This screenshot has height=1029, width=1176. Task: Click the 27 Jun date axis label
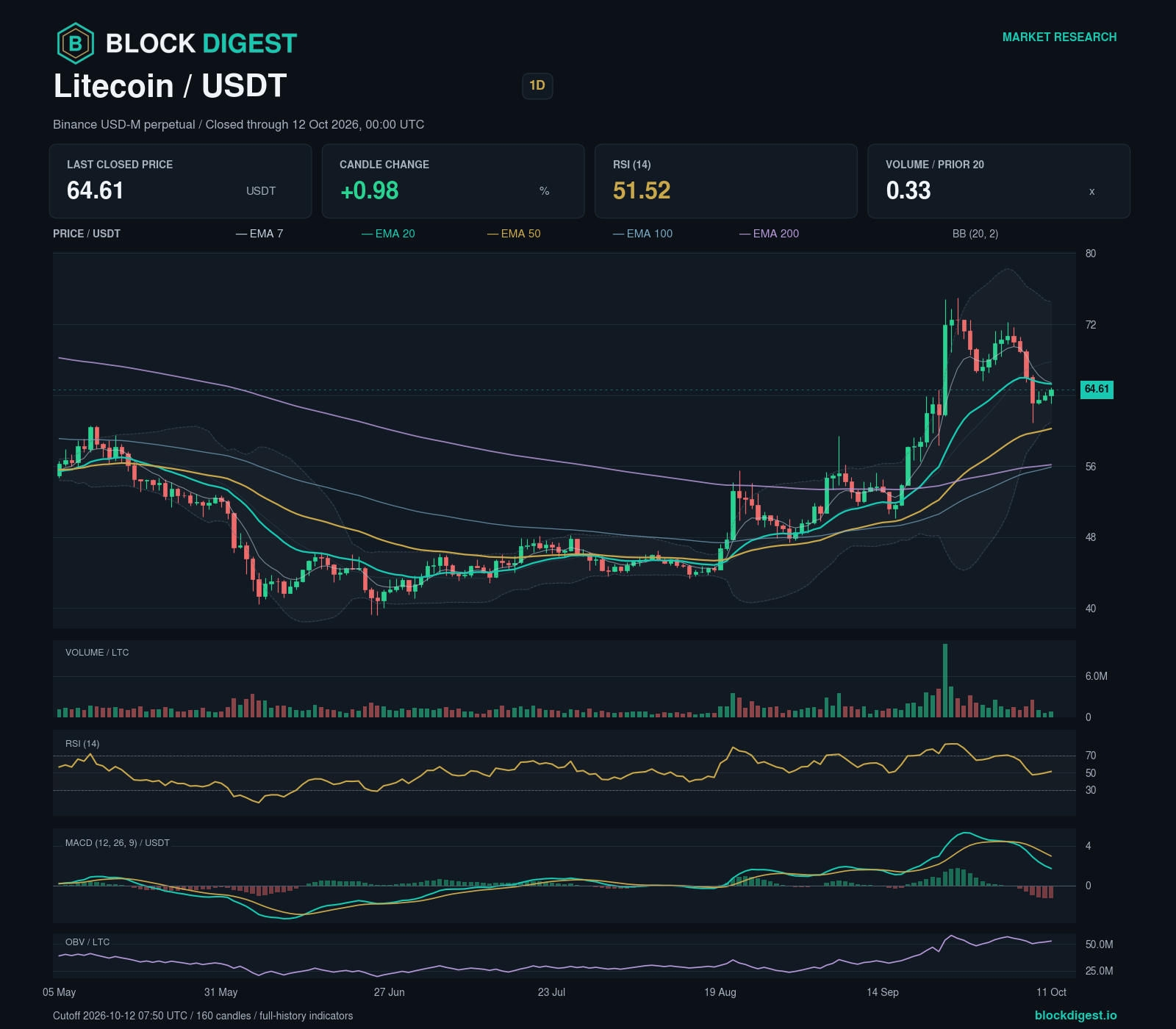389,992
